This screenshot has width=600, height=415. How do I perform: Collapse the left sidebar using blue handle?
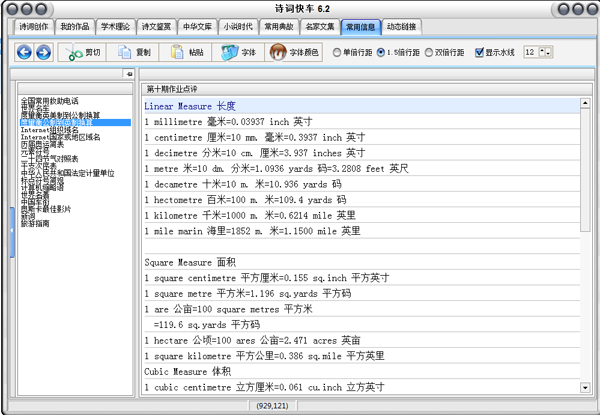12,232
